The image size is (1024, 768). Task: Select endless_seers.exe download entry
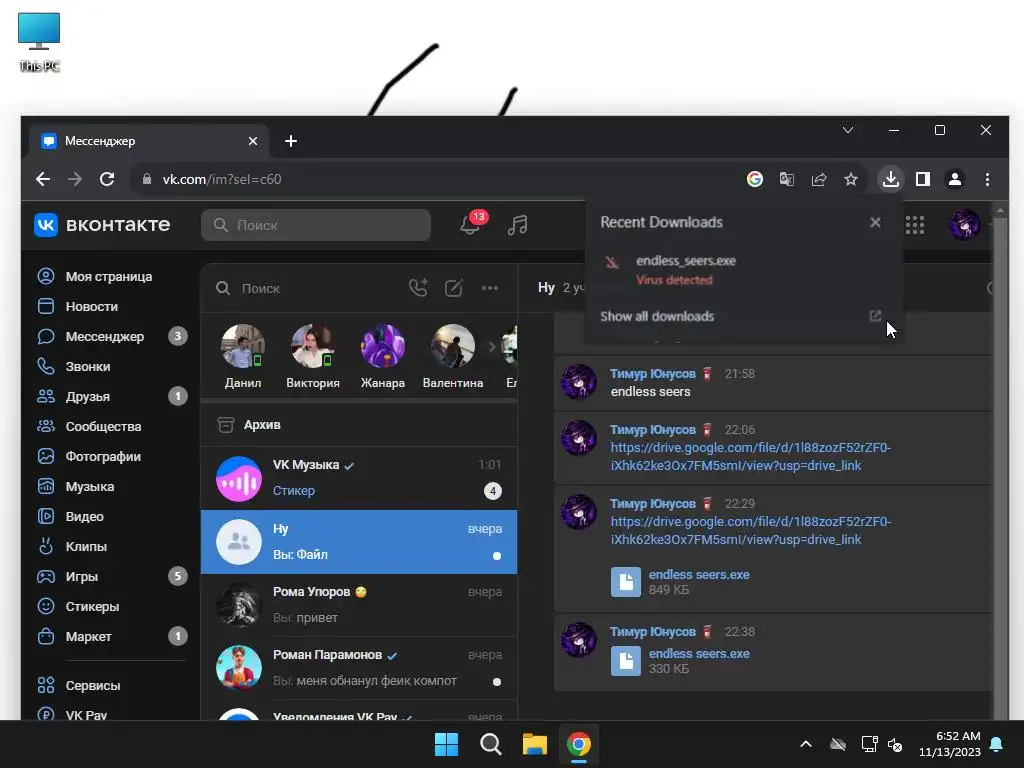coord(743,270)
